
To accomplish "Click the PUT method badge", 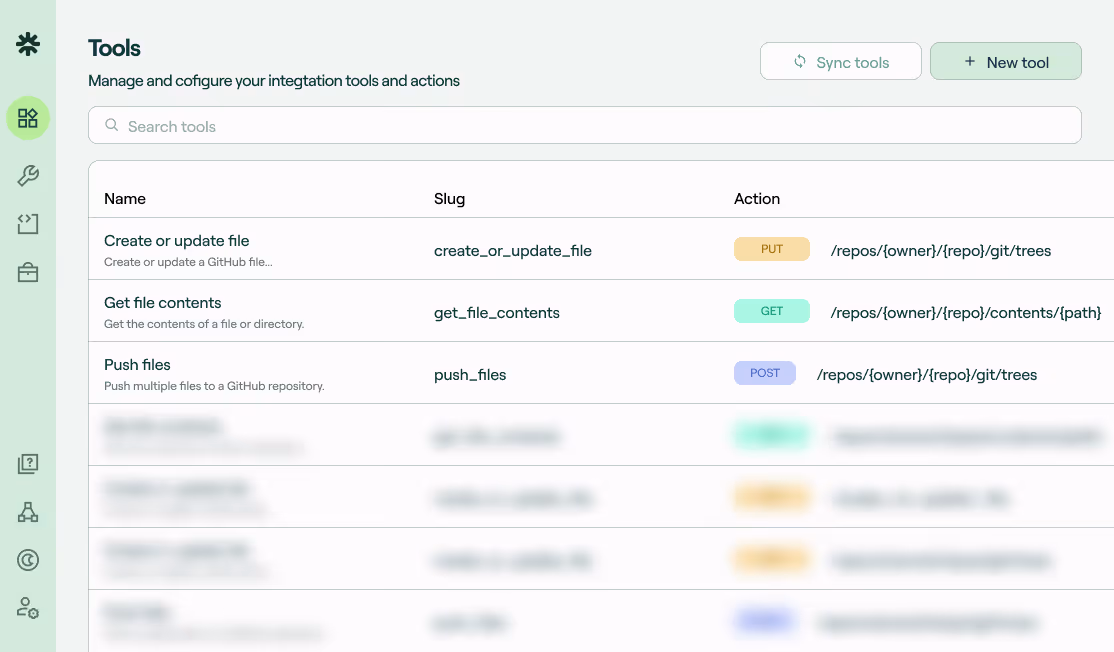I will point(771,249).
